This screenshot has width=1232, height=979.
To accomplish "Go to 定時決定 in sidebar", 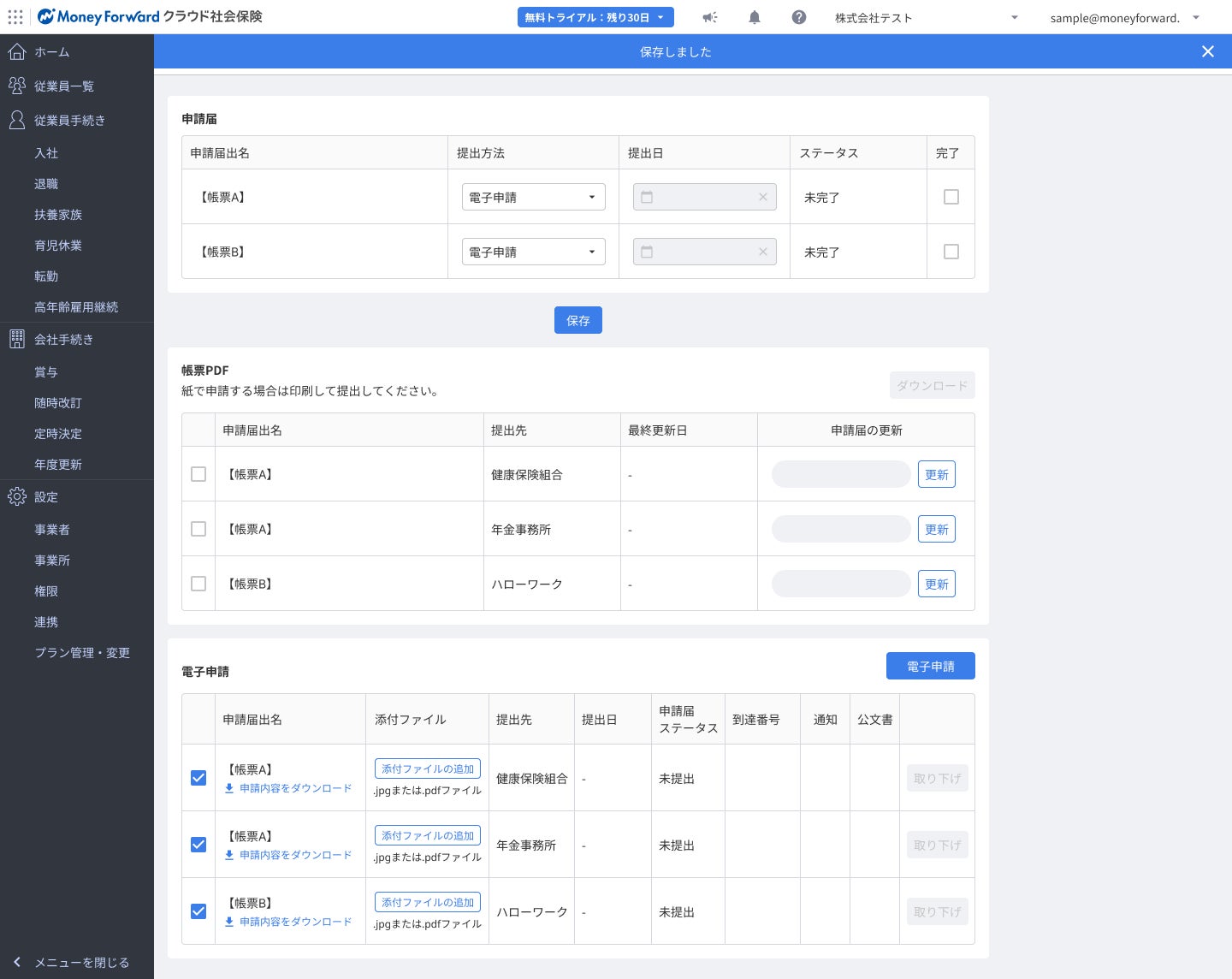I will coord(58,434).
